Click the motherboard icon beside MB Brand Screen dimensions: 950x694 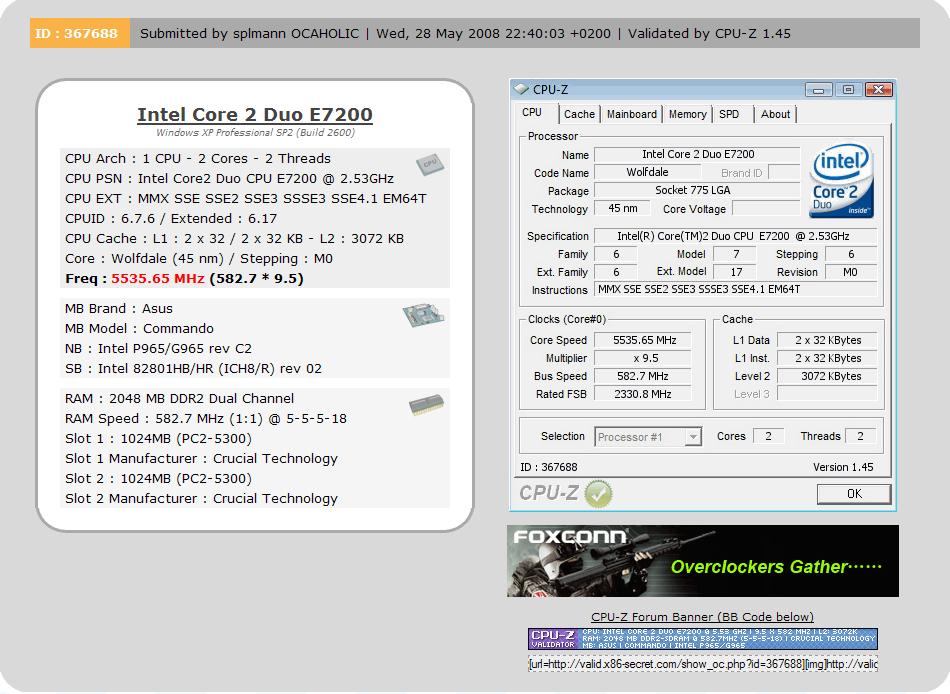pyautogui.click(x=423, y=315)
